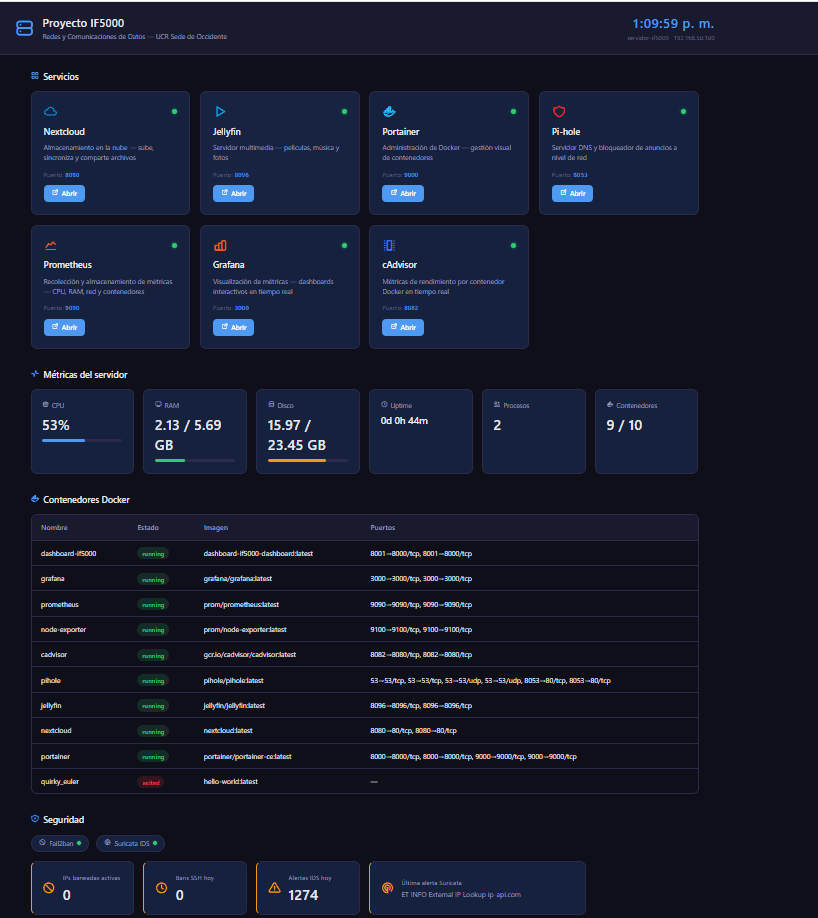Click the running badge for dashboard-if5000
The image size is (818, 918).
pos(153,554)
